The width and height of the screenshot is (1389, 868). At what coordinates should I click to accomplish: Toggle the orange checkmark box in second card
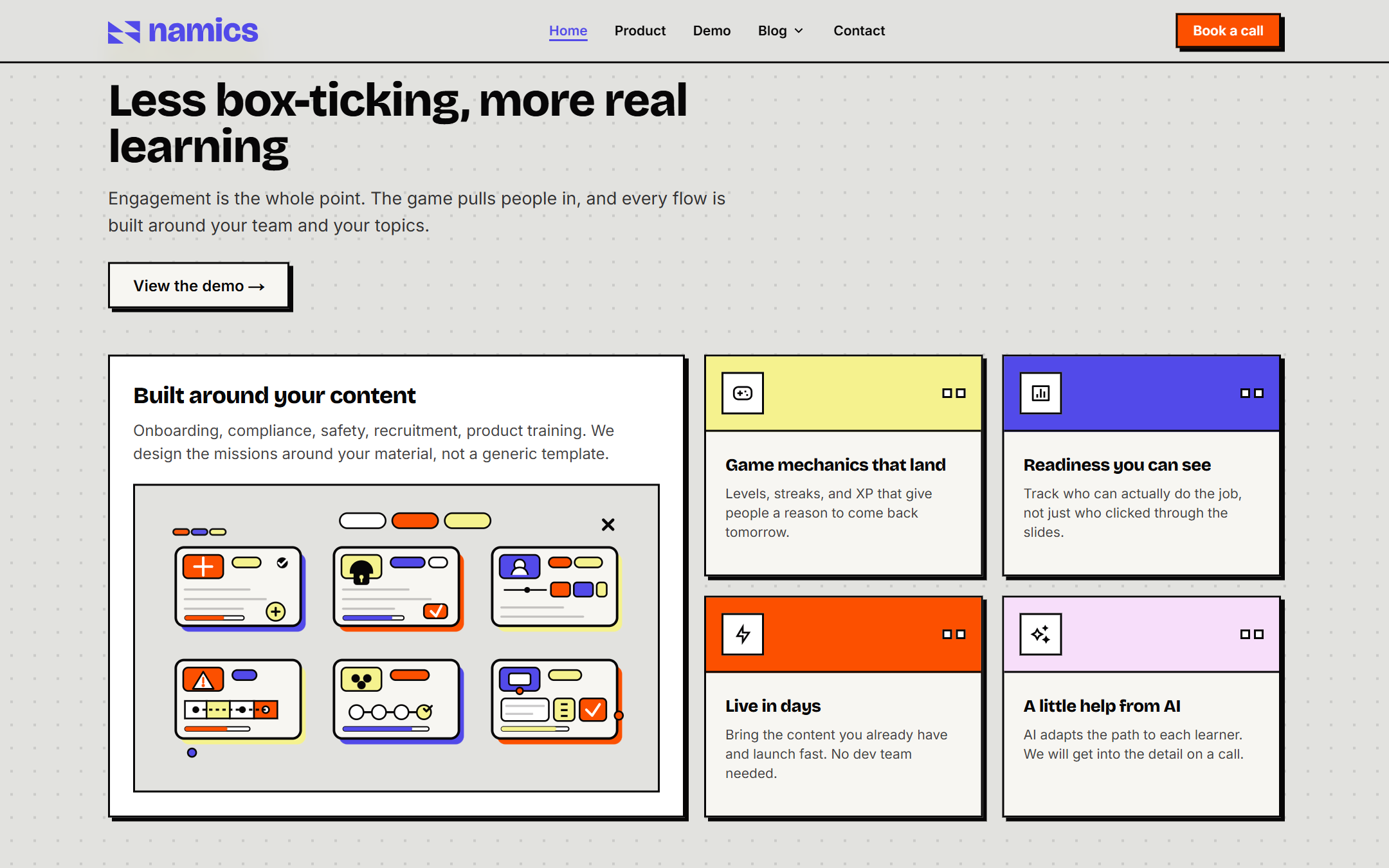tap(435, 611)
